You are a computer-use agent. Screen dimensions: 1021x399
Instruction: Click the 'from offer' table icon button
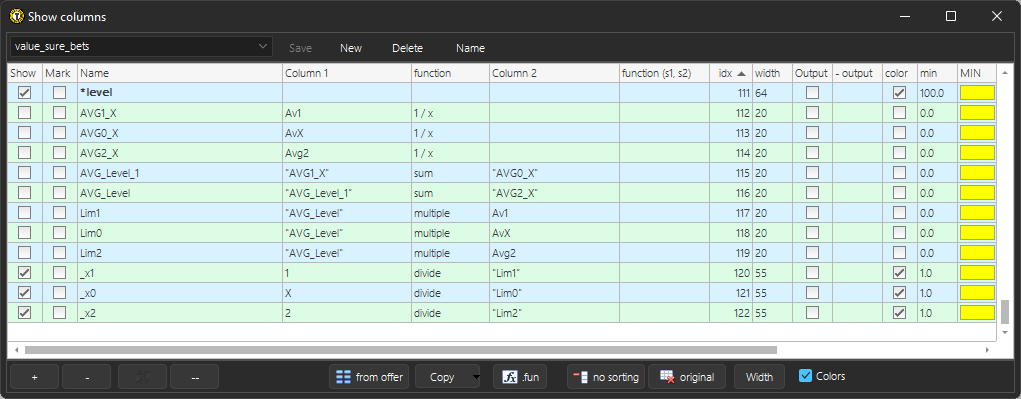click(369, 377)
